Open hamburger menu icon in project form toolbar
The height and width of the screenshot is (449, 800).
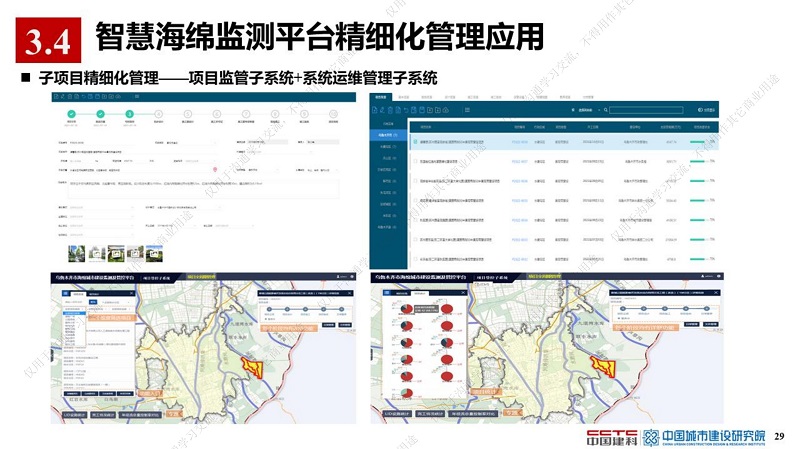137,96
